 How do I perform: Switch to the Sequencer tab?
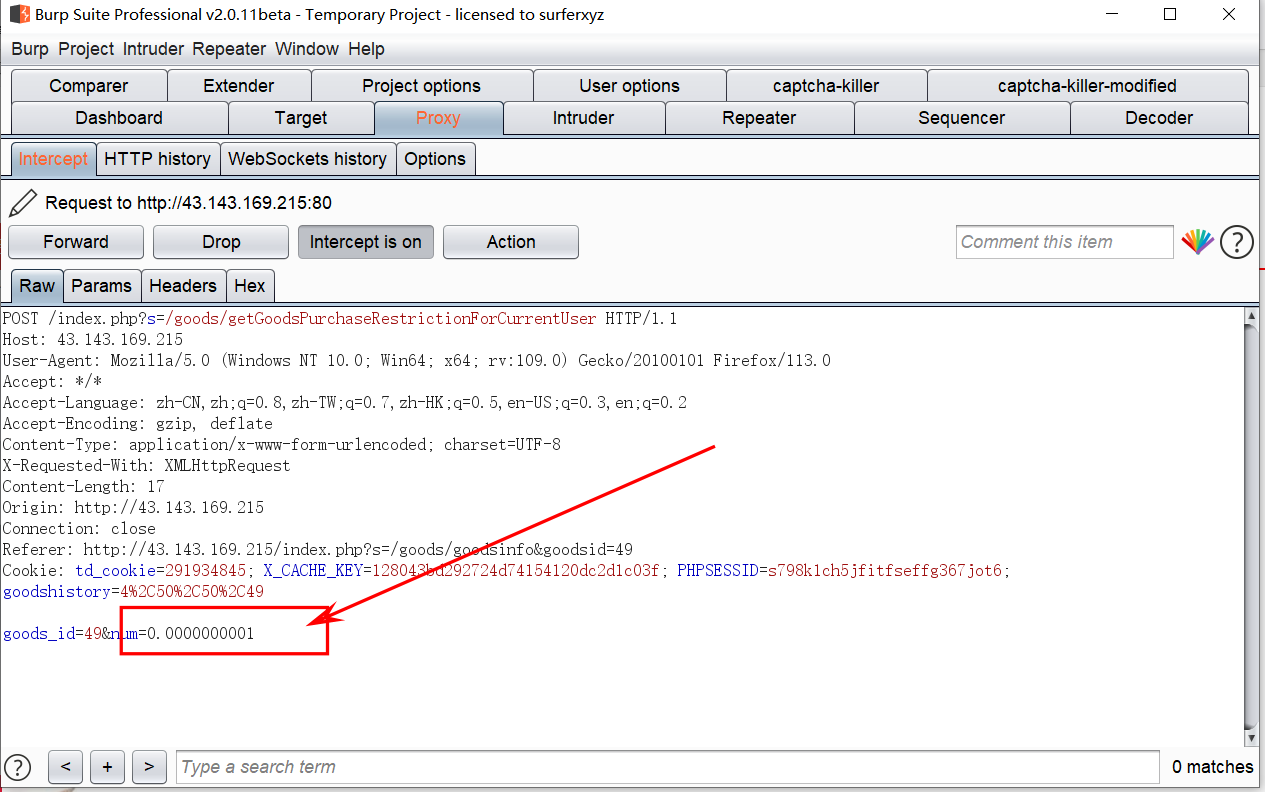pos(962,118)
